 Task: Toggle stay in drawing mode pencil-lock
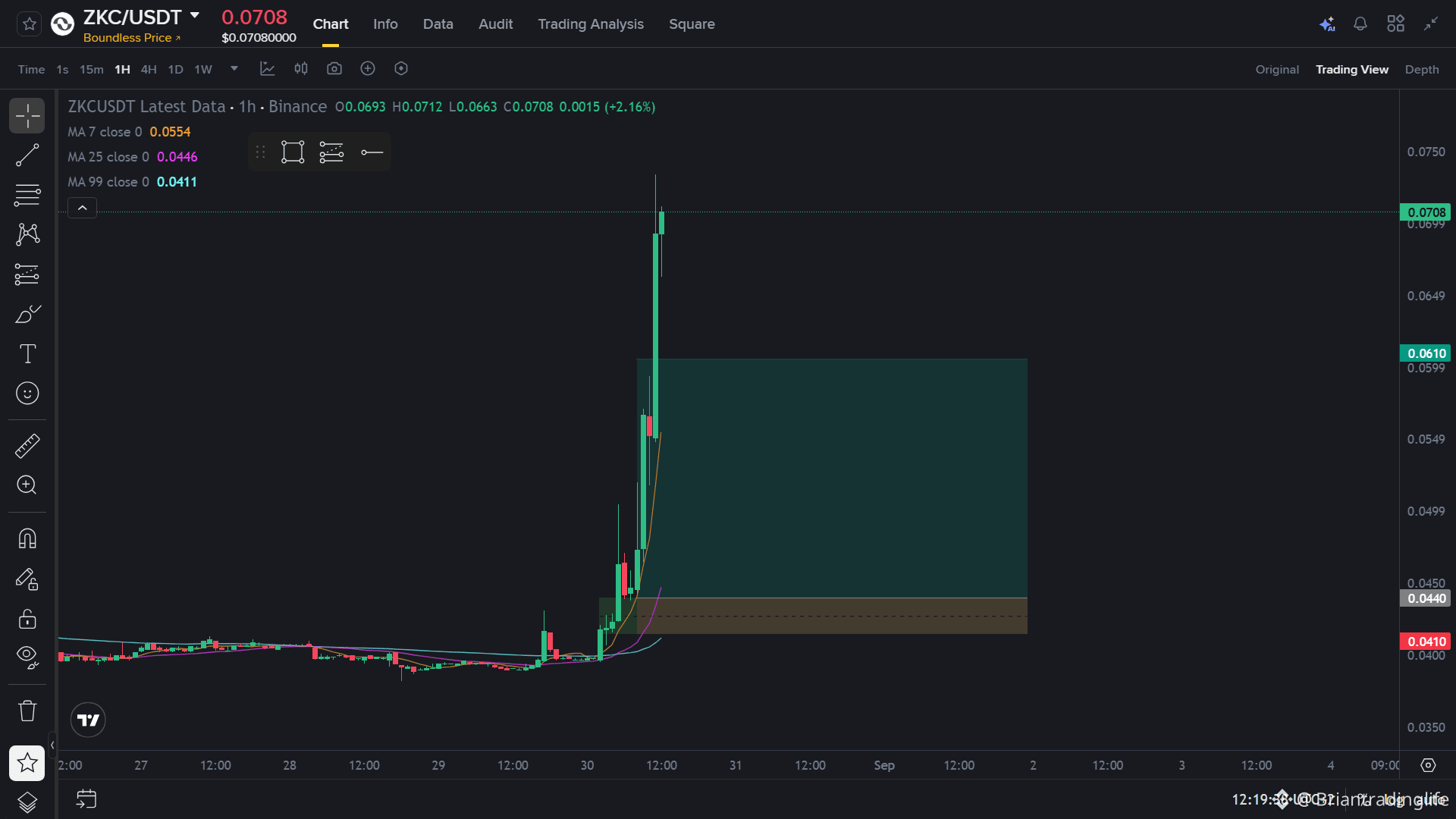(x=27, y=579)
